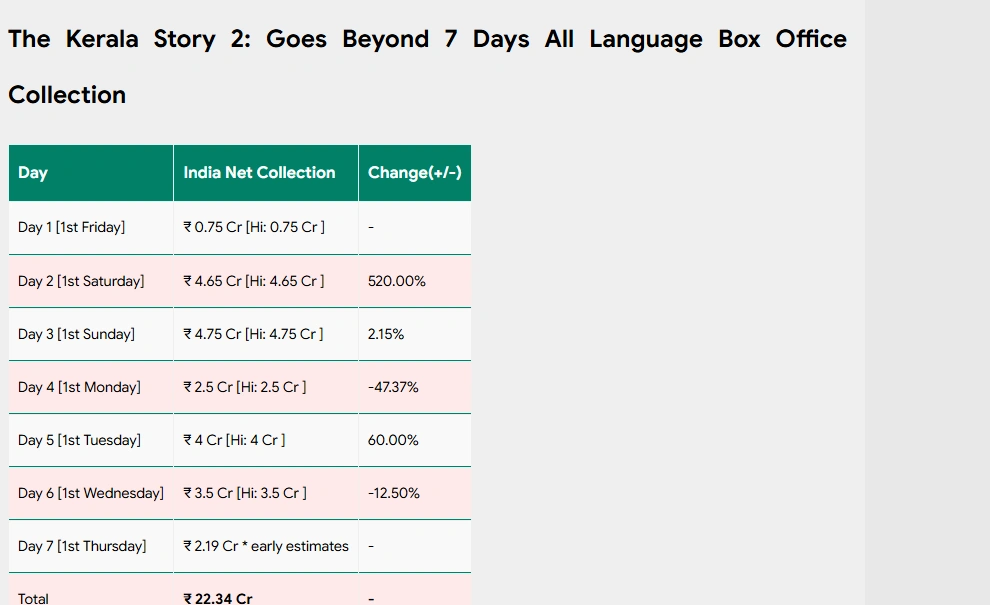Image resolution: width=990 pixels, height=605 pixels.
Task: Select the 520.00% change figure
Action: click(x=396, y=281)
